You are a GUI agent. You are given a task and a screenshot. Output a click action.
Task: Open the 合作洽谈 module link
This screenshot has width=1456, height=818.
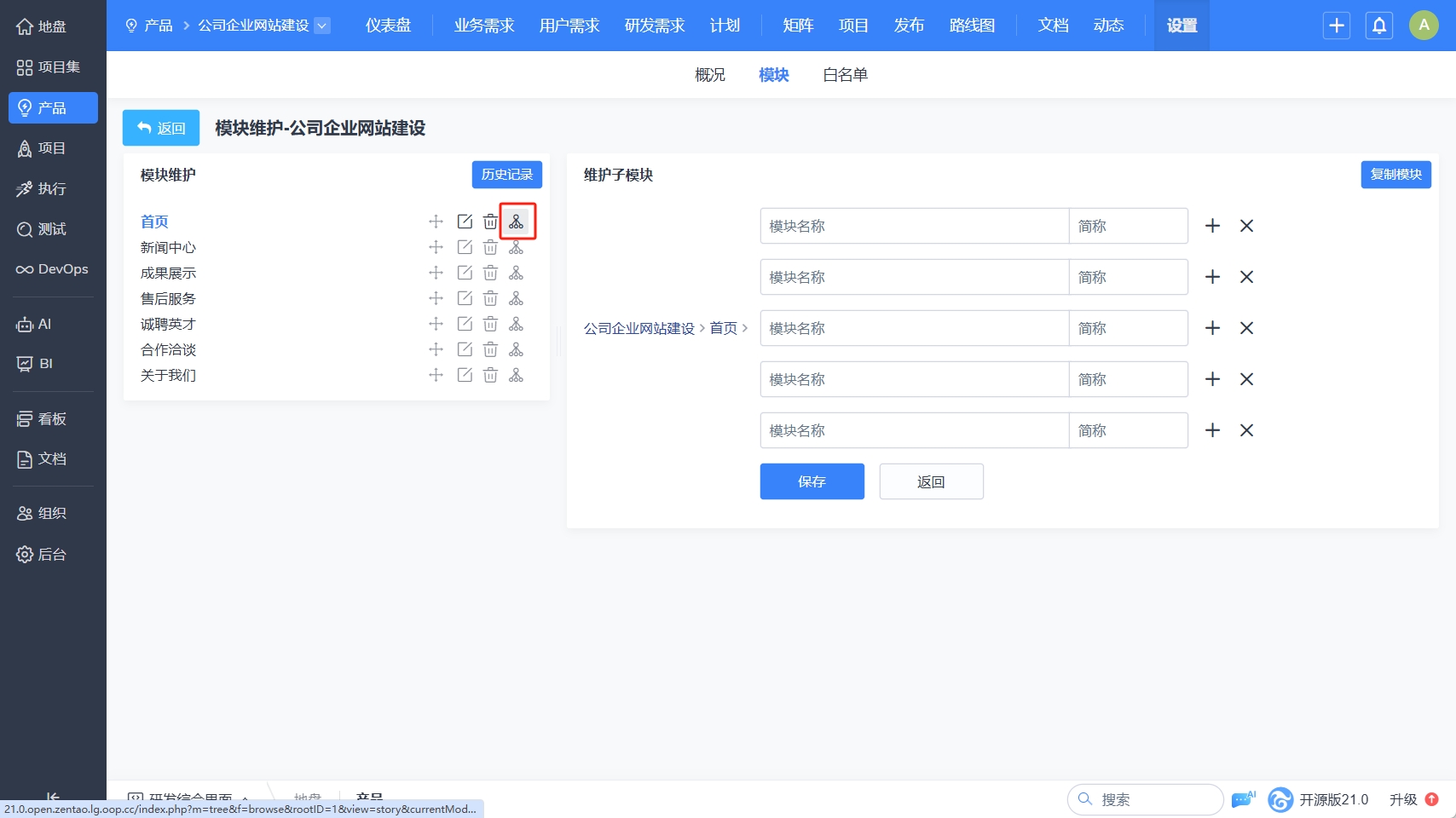click(168, 349)
